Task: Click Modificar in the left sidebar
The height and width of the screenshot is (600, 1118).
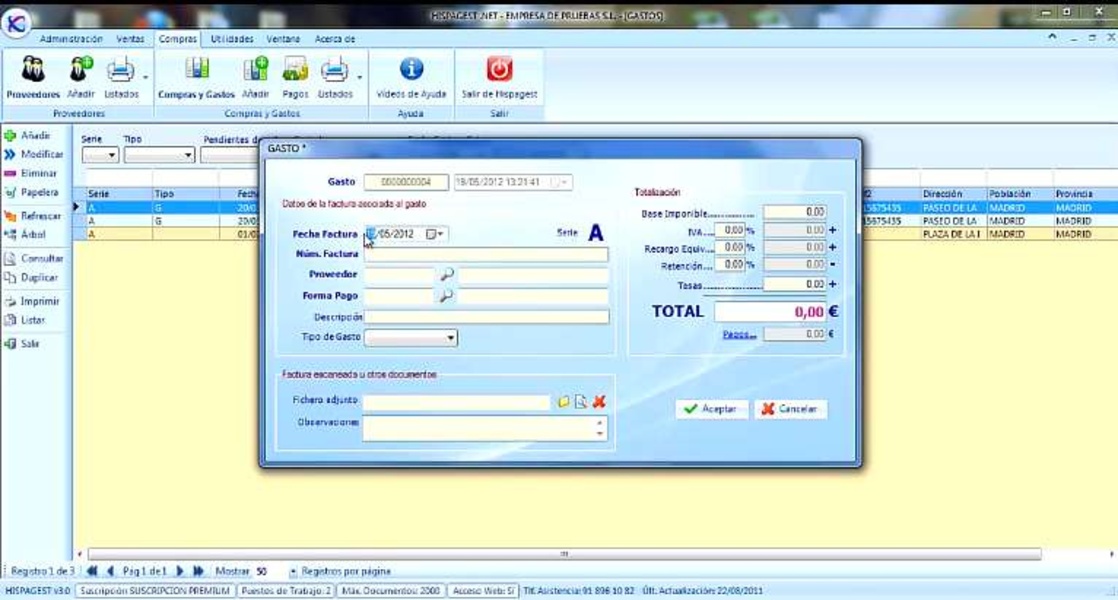Action: coord(34,154)
